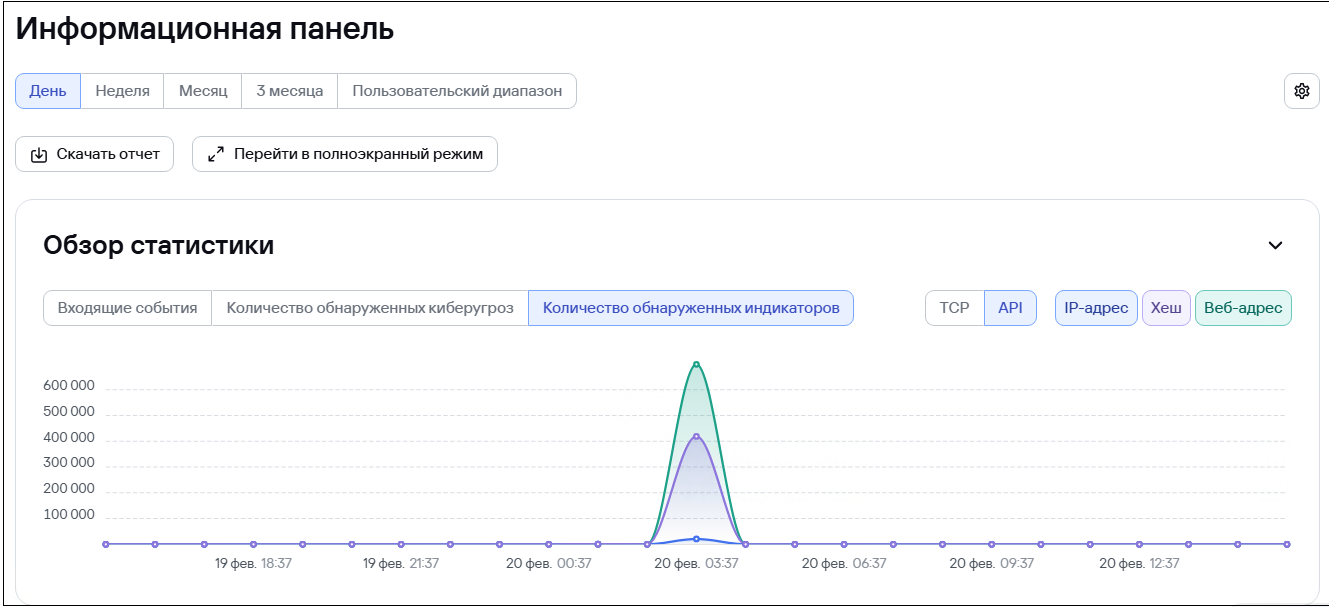Click download icon in Скачать отчет button
The height and width of the screenshot is (607, 1329).
(39, 155)
